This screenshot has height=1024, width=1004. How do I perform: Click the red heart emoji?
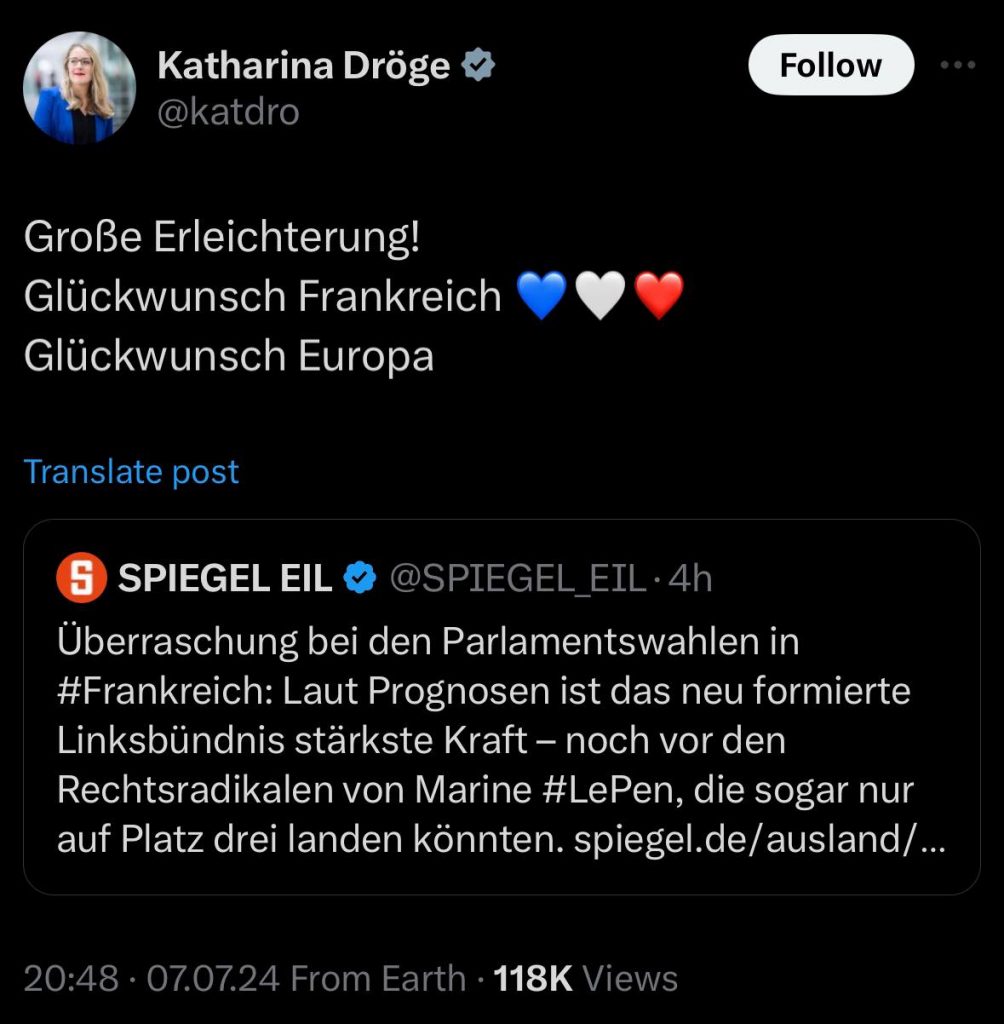[x=659, y=296]
